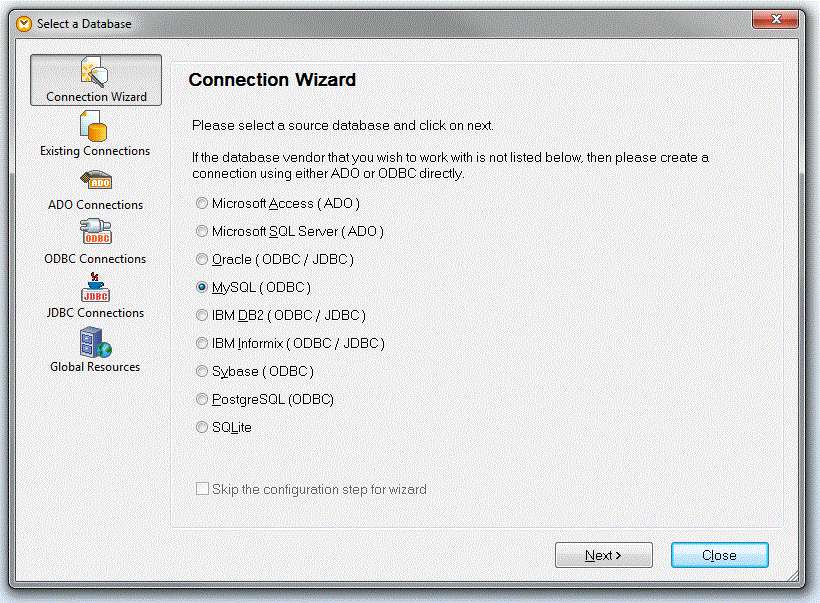Open the ADO Connections icon
Image resolution: width=820 pixels, height=603 pixels.
pyautogui.click(x=95, y=180)
